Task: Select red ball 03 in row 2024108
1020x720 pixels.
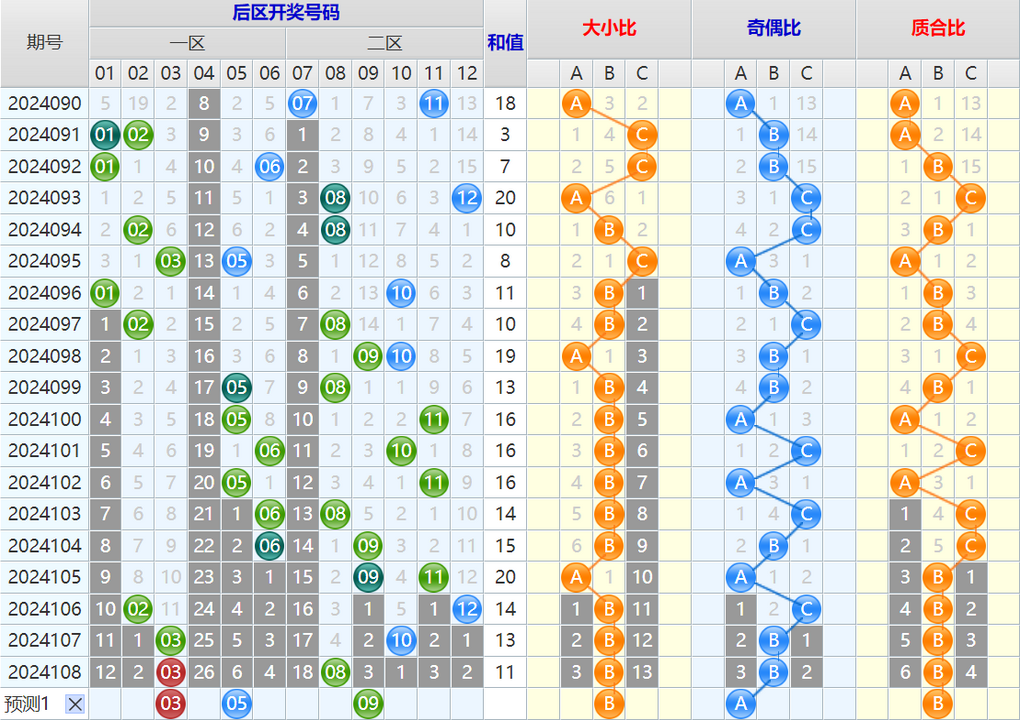Action: point(171,672)
